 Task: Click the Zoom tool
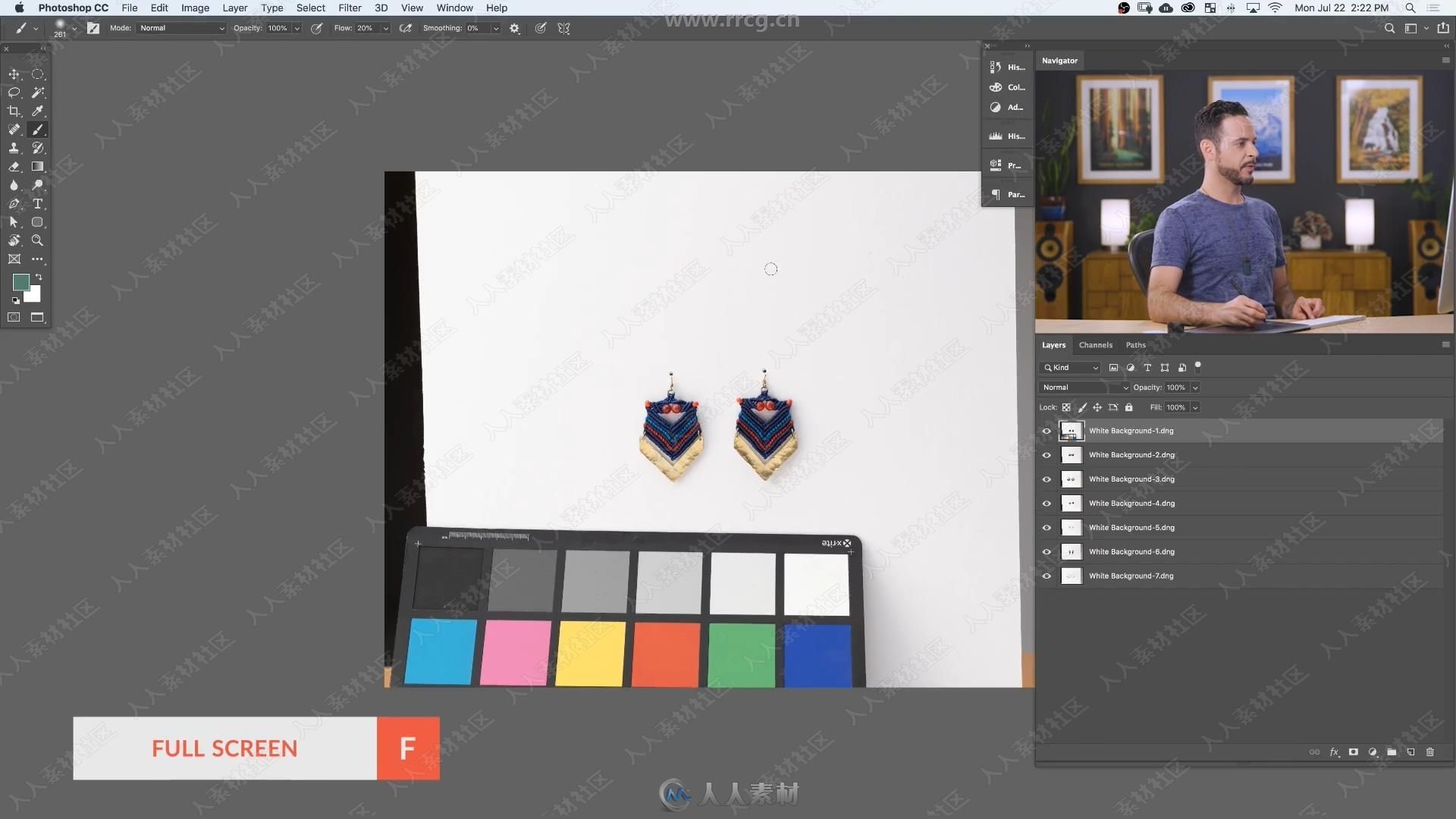(38, 240)
